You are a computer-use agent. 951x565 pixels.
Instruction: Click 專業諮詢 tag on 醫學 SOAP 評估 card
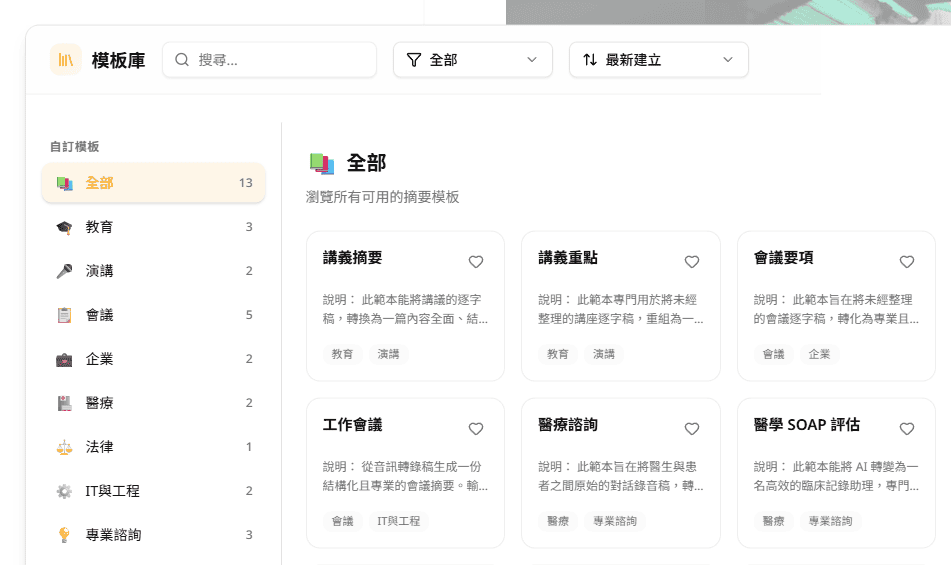[830, 521]
